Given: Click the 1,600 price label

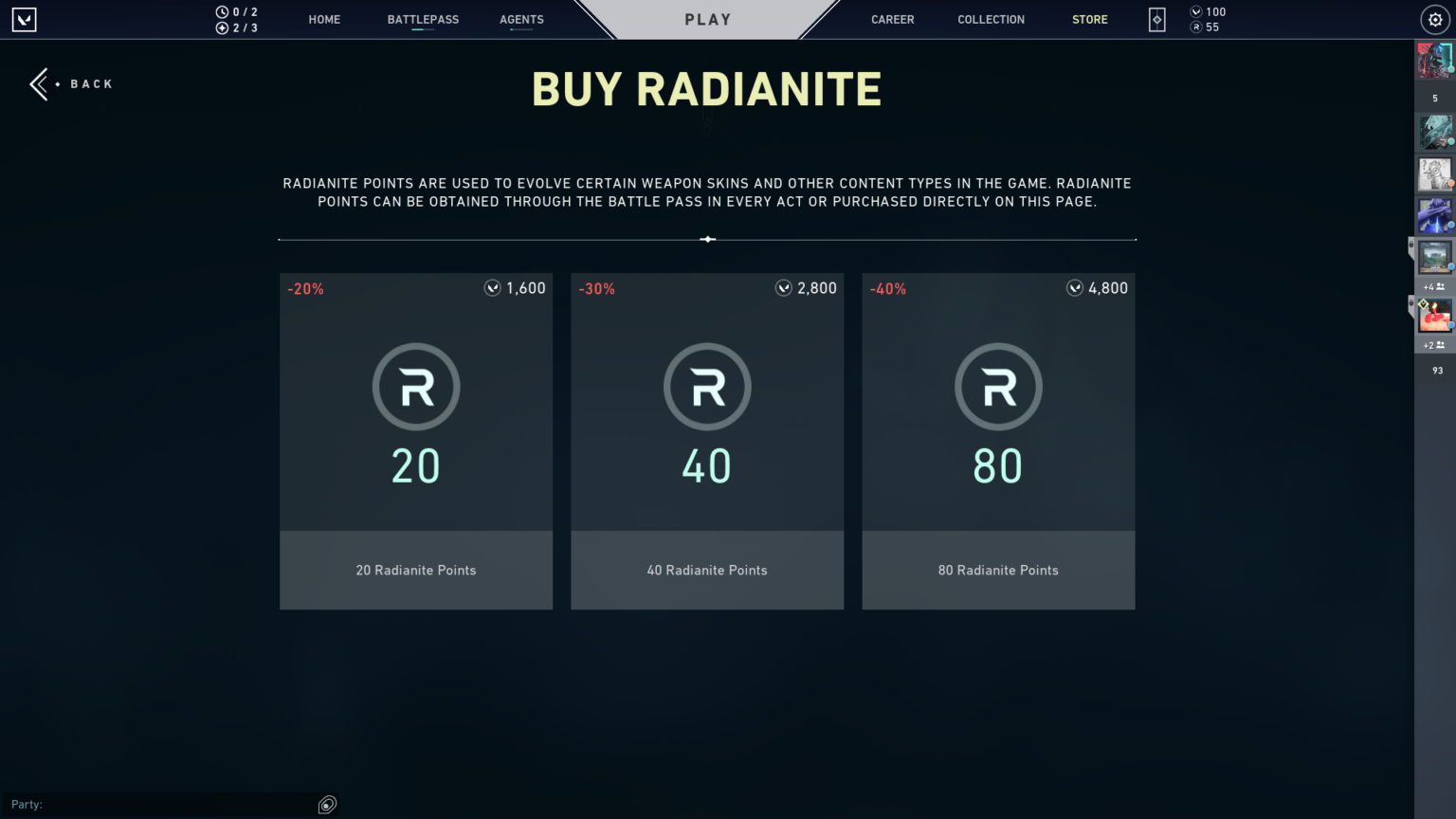Looking at the screenshot, I should pos(526,288).
